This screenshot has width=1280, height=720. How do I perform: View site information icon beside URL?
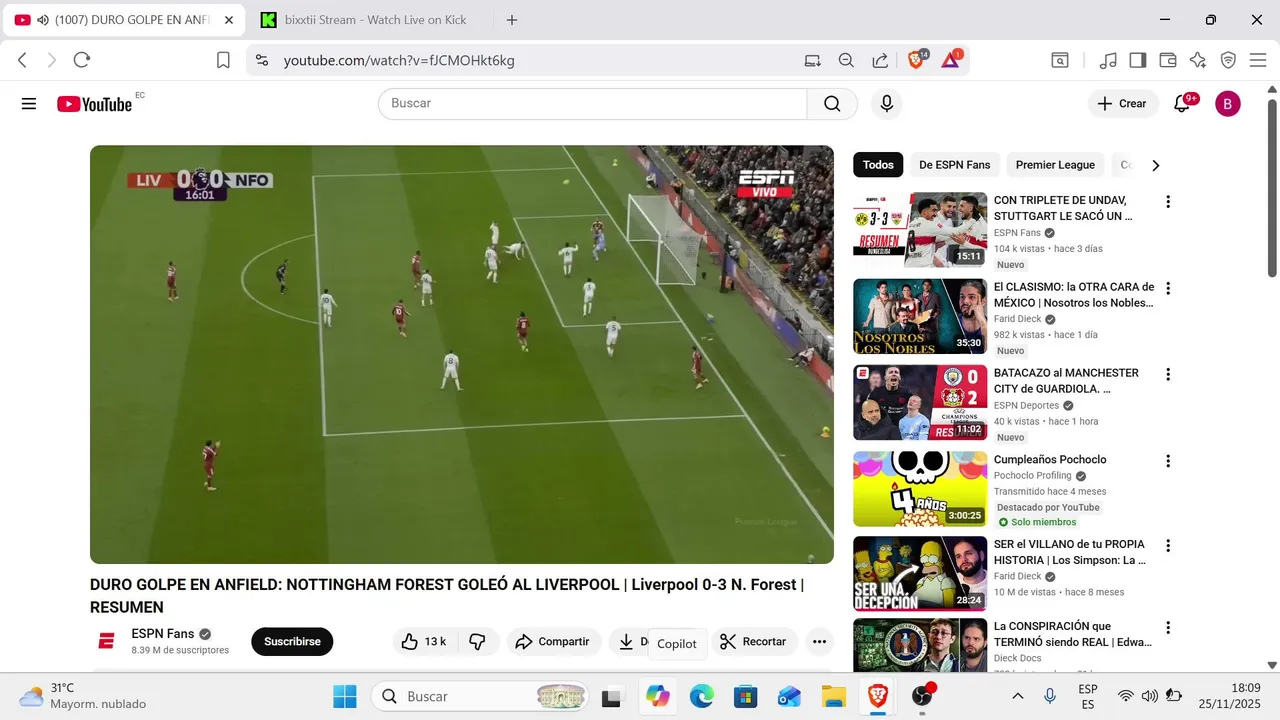(x=262, y=60)
